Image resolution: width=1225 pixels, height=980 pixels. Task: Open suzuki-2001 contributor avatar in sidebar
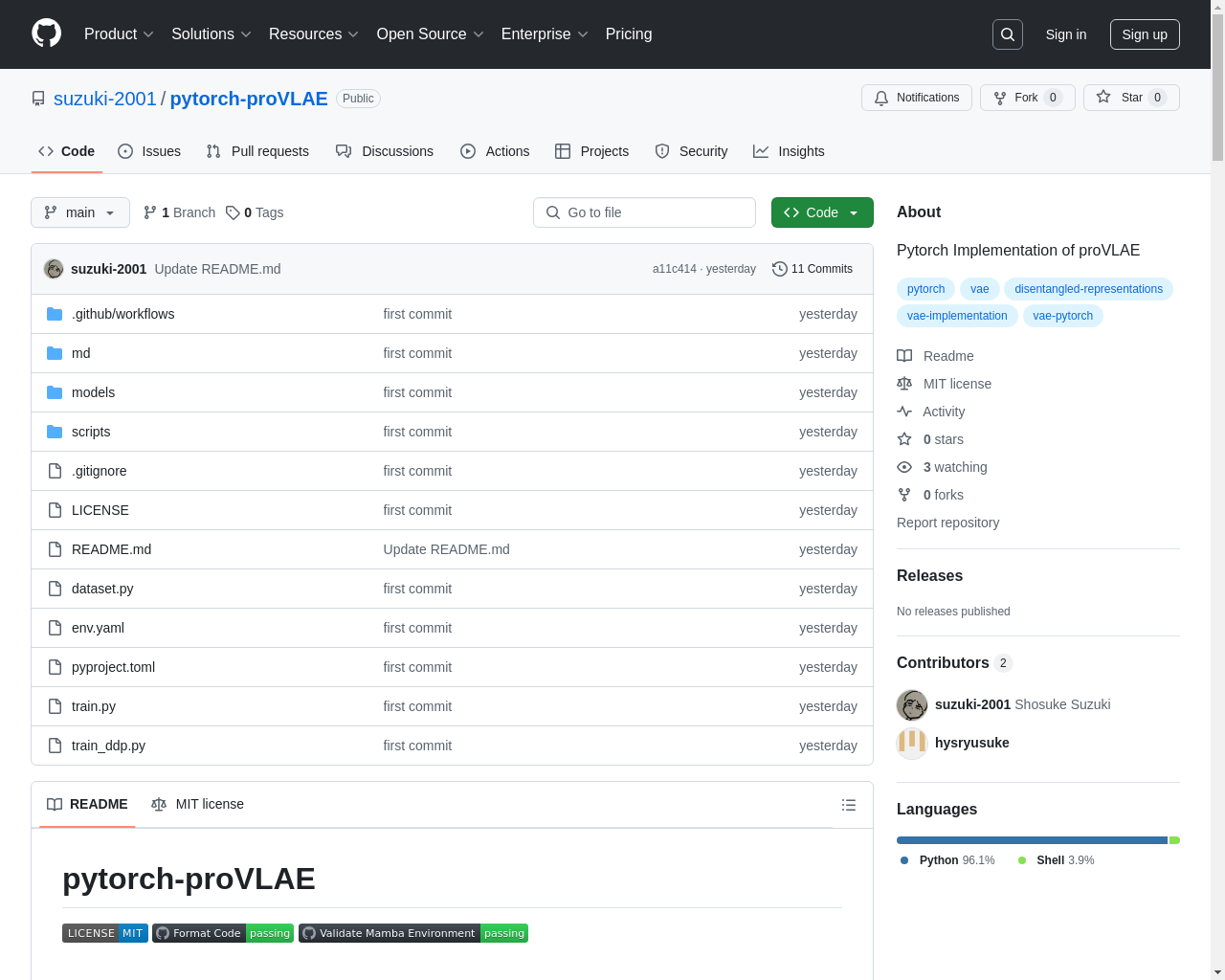912,705
